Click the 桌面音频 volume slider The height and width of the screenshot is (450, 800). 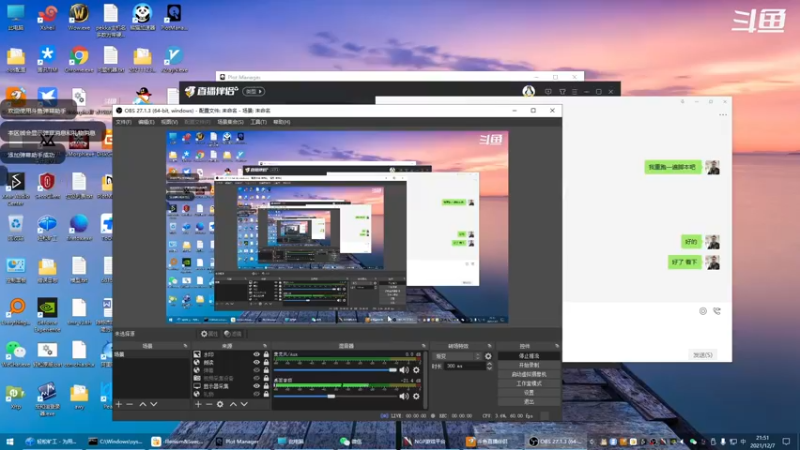[335, 396]
